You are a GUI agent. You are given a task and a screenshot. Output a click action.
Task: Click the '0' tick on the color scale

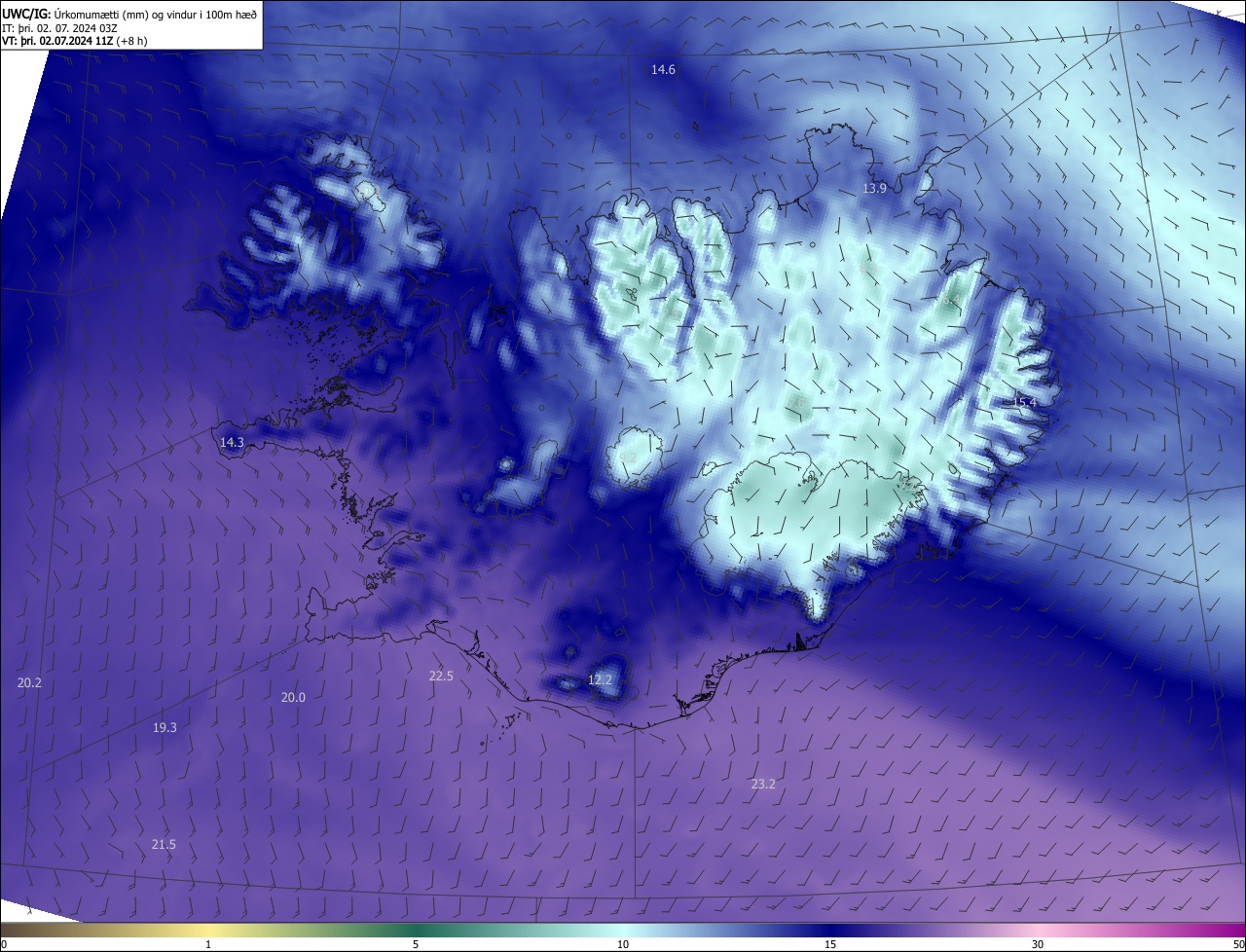point(4,944)
